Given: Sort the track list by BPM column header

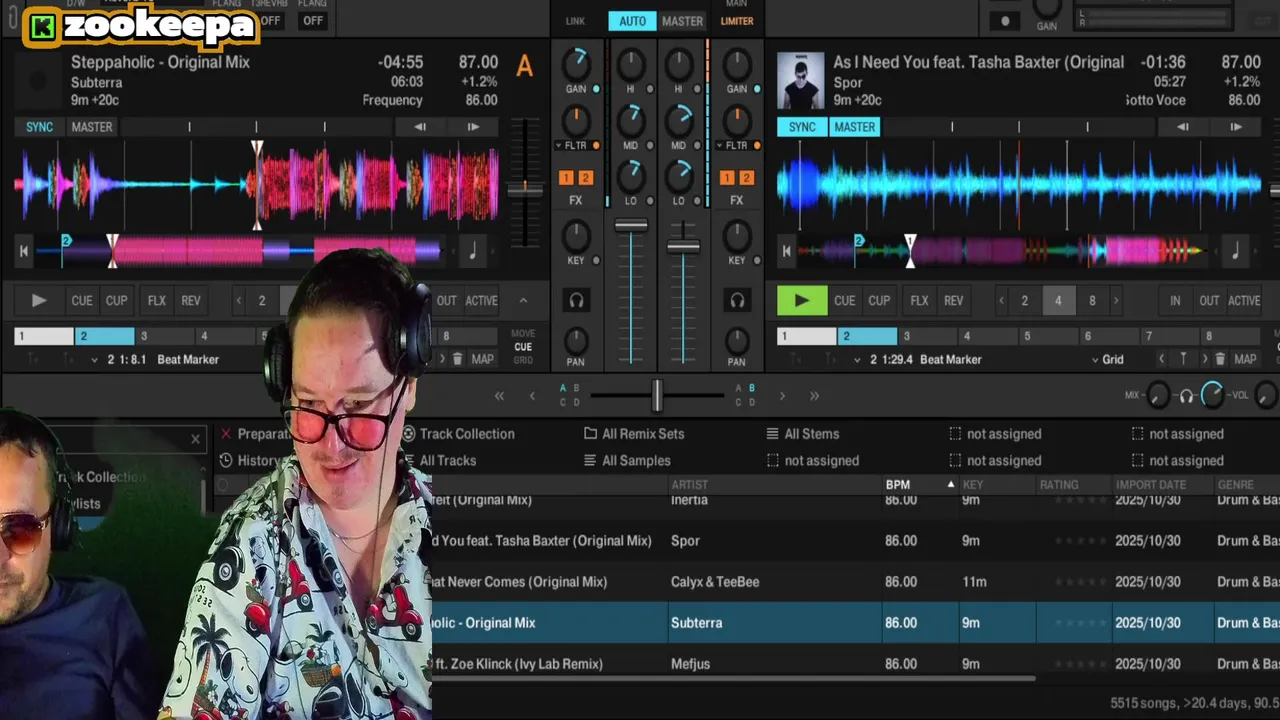Looking at the screenshot, I should pos(898,485).
